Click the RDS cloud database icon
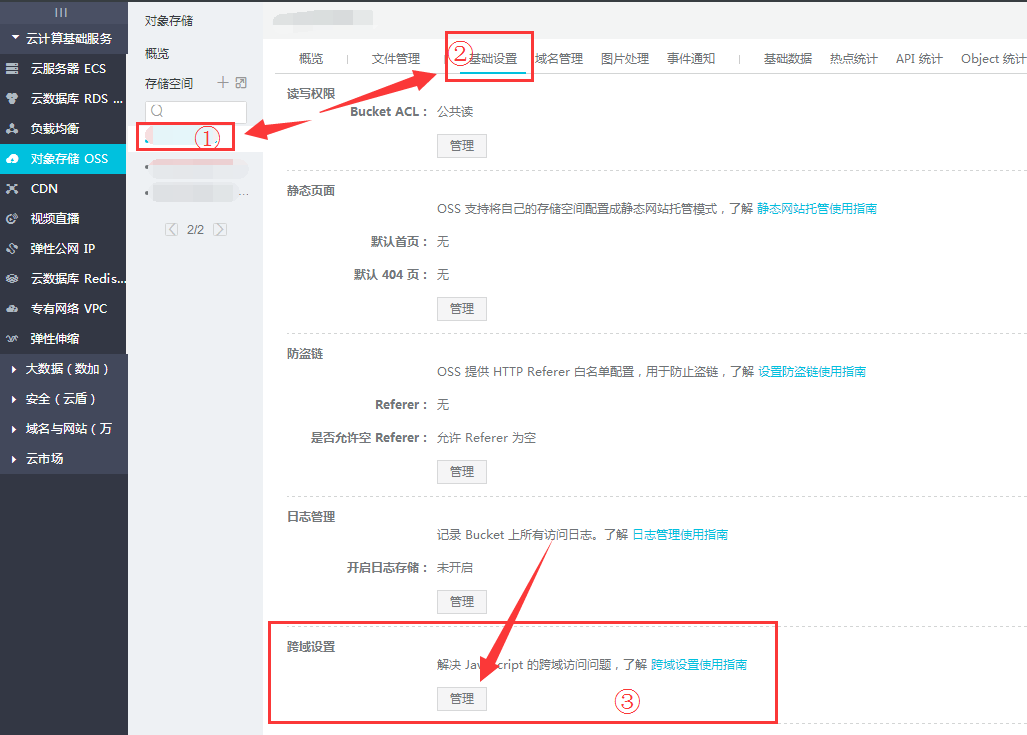Image resolution: width=1027 pixels, height=735 pixels. (x=12, y=99)
